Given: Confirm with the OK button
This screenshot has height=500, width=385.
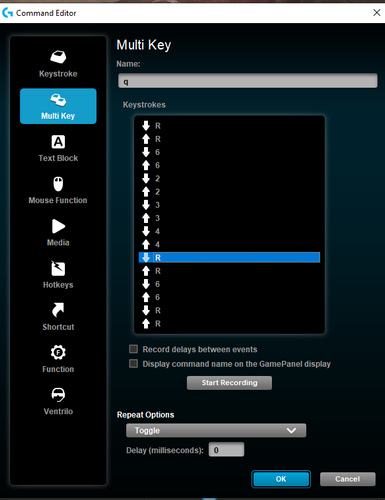Looking at the screenshot, I should pyautogui.click(x=281, y=479).
